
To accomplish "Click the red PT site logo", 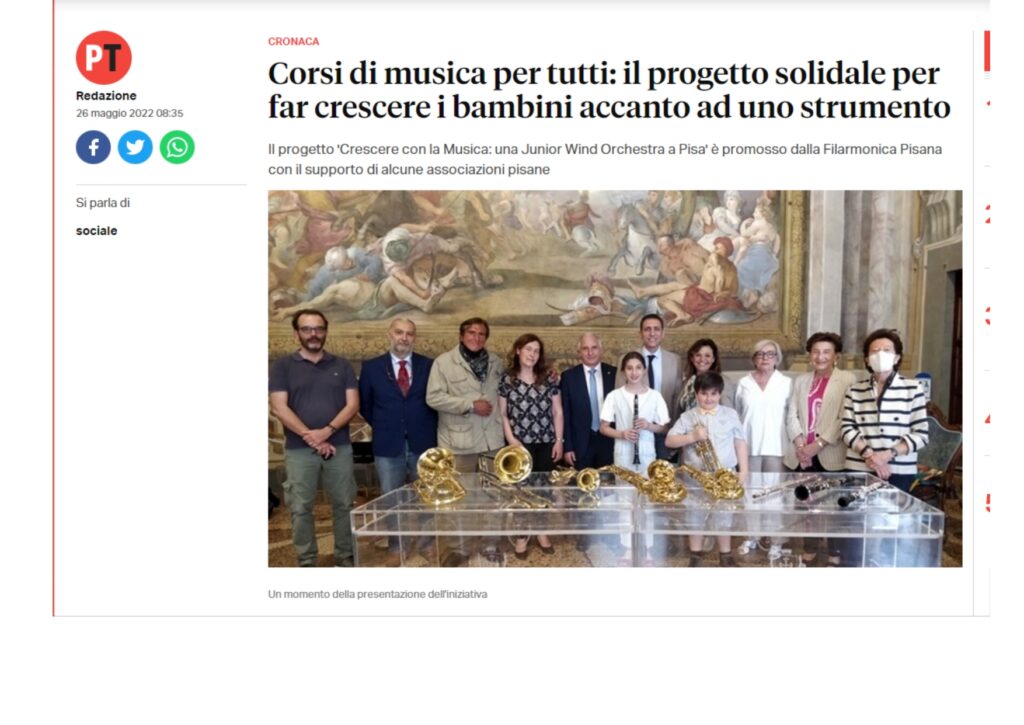I will tap(104, 57).
